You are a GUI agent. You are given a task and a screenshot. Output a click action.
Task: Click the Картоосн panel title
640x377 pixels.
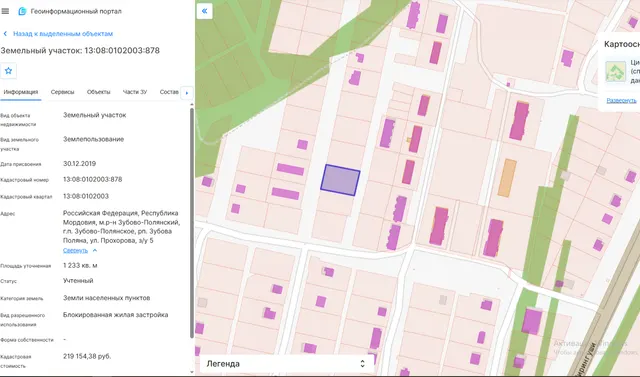pos(622,44)
